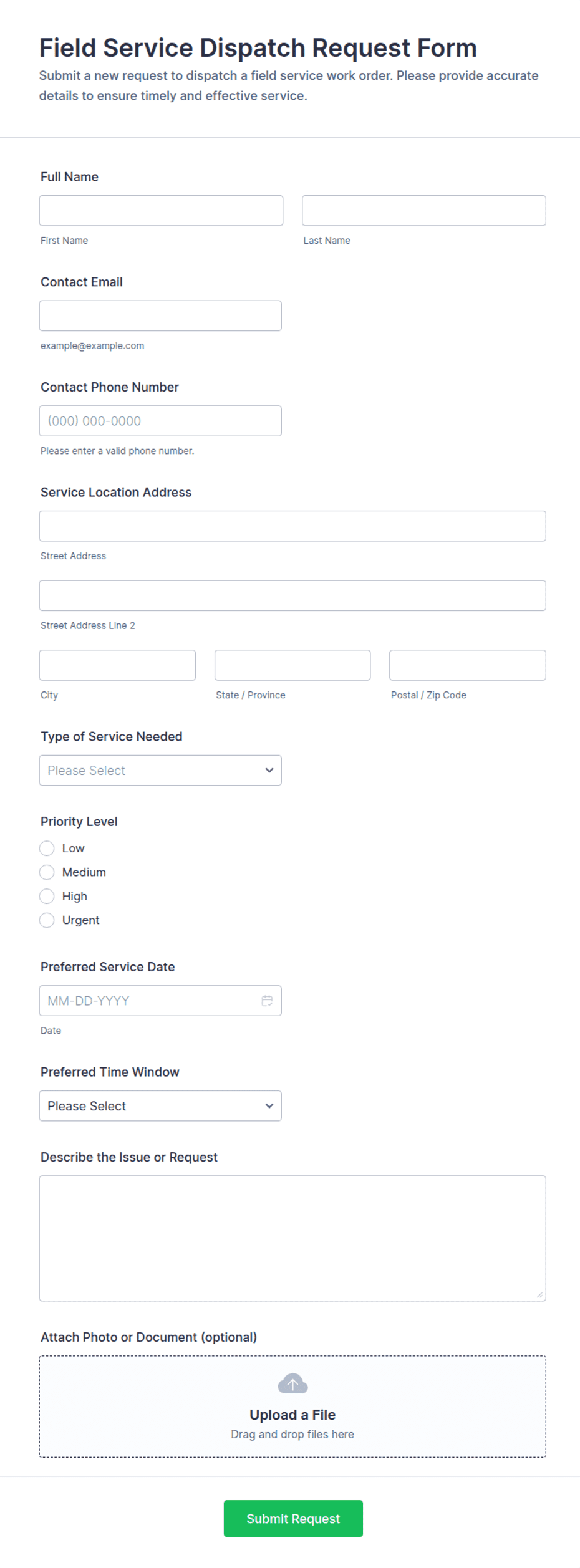The width and height of the screenshot is (580, 1568).
Task: Select the City input box
Action: (x=117, y=665)
